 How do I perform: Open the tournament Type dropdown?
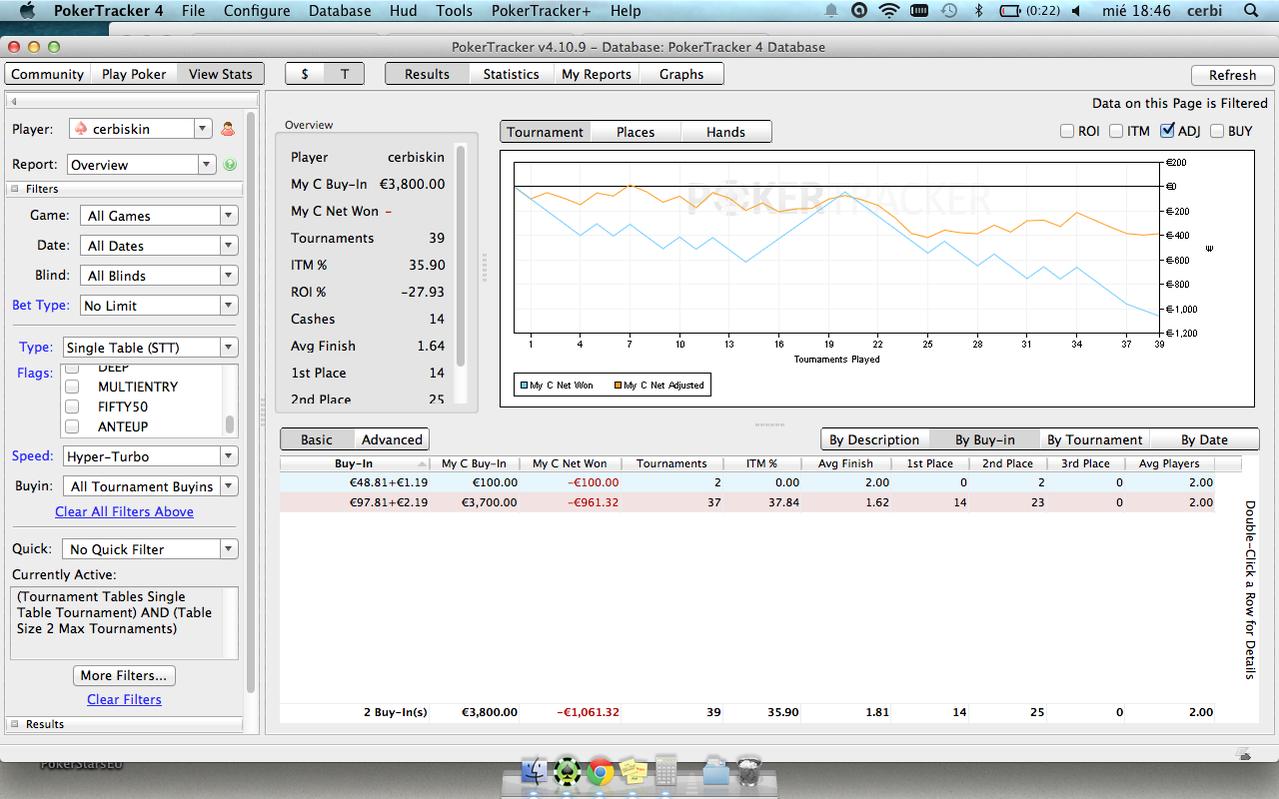click(229, 348)
